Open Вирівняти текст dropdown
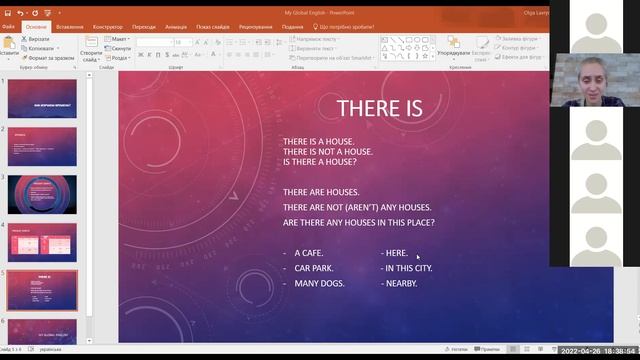This screenshot has width=640, height=360. (313, 49)
